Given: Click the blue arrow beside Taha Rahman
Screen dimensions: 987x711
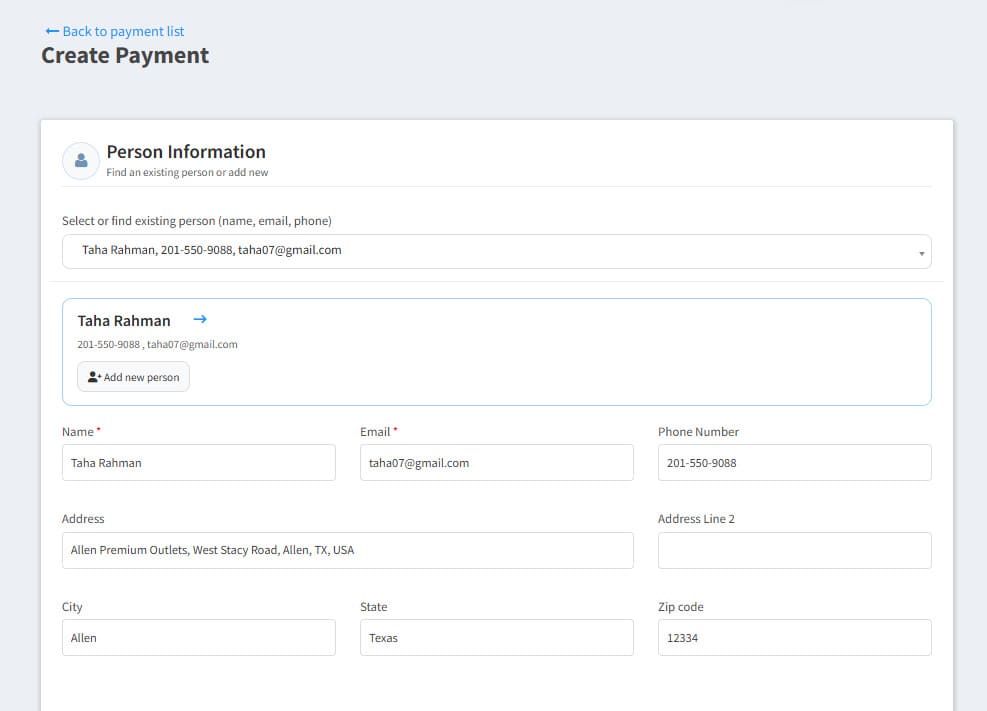Looking at the screenshot, I should pyautogui.click(x=200, y=320).
